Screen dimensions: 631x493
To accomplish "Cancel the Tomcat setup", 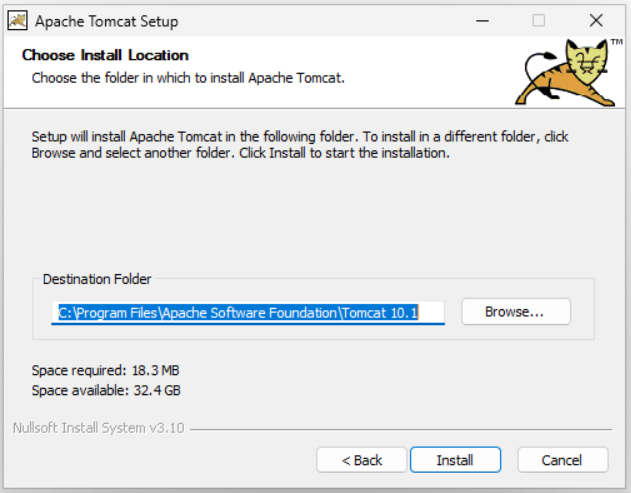I will [x=562, y=460].
